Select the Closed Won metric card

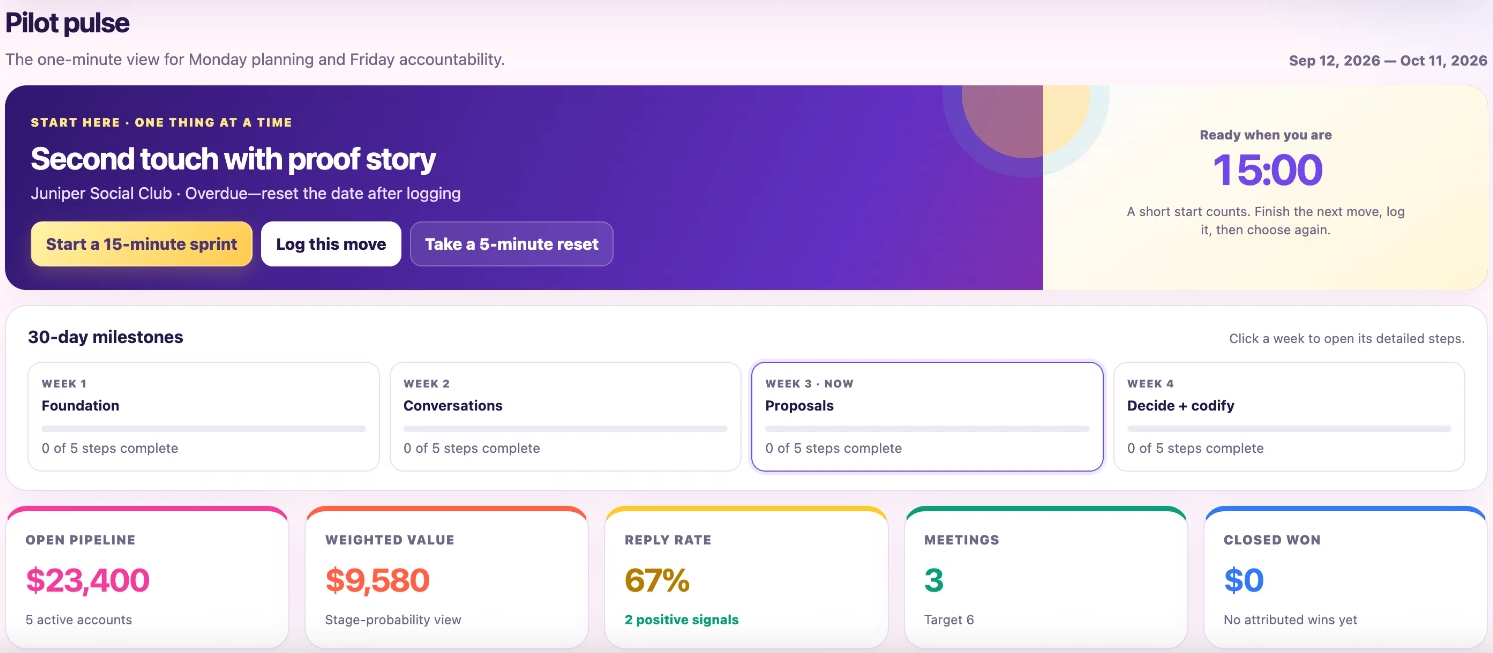(x=1346, y=578)
